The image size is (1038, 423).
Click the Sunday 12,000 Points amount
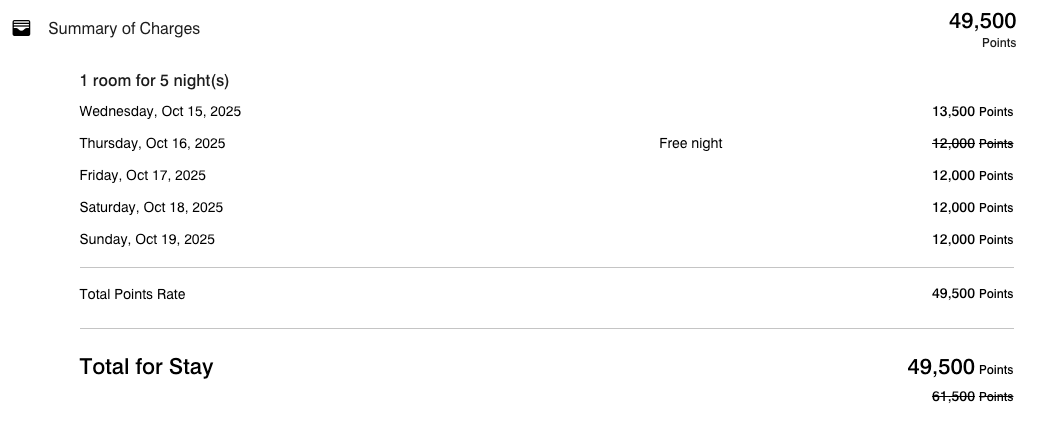[x=972, y=240]
